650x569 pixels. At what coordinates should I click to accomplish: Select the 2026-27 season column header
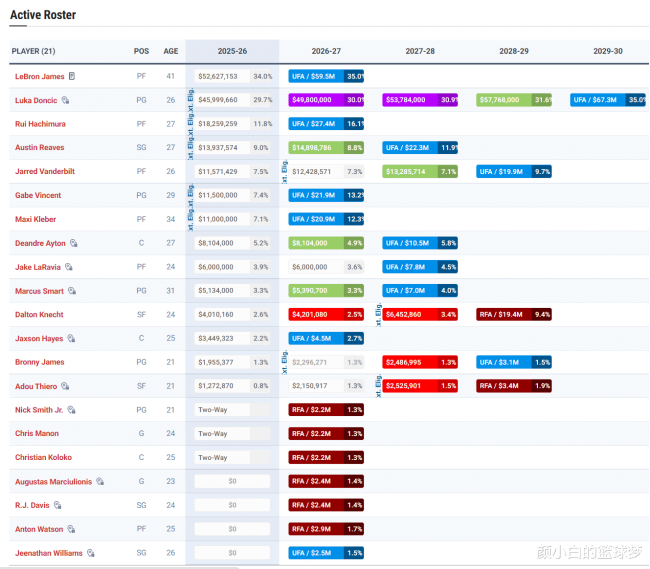pyautogui.click(x=326, y=51)
